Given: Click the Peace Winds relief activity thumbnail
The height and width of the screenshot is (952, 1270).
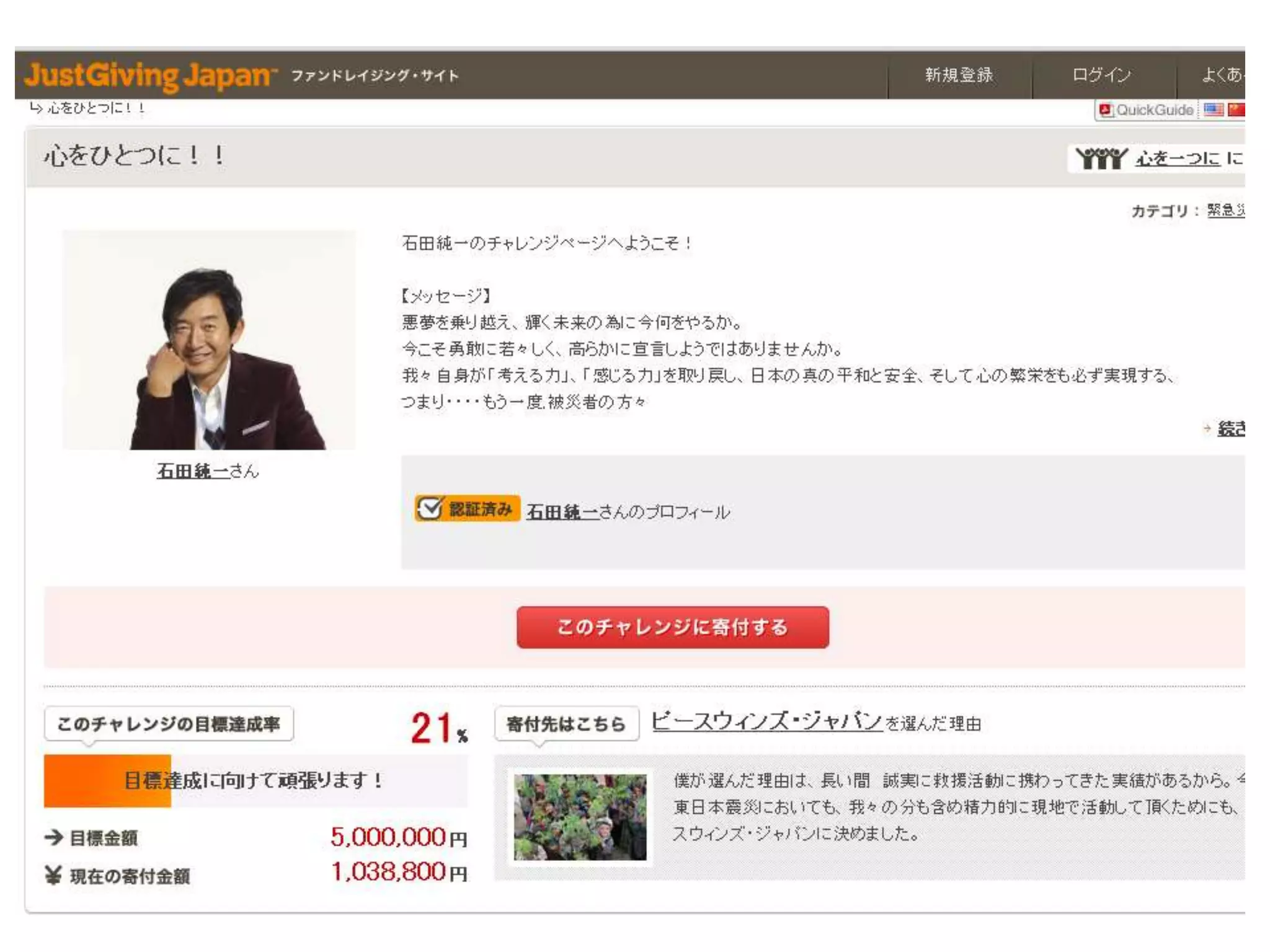Looking at the screenshot, I should (x=580, y=817).
